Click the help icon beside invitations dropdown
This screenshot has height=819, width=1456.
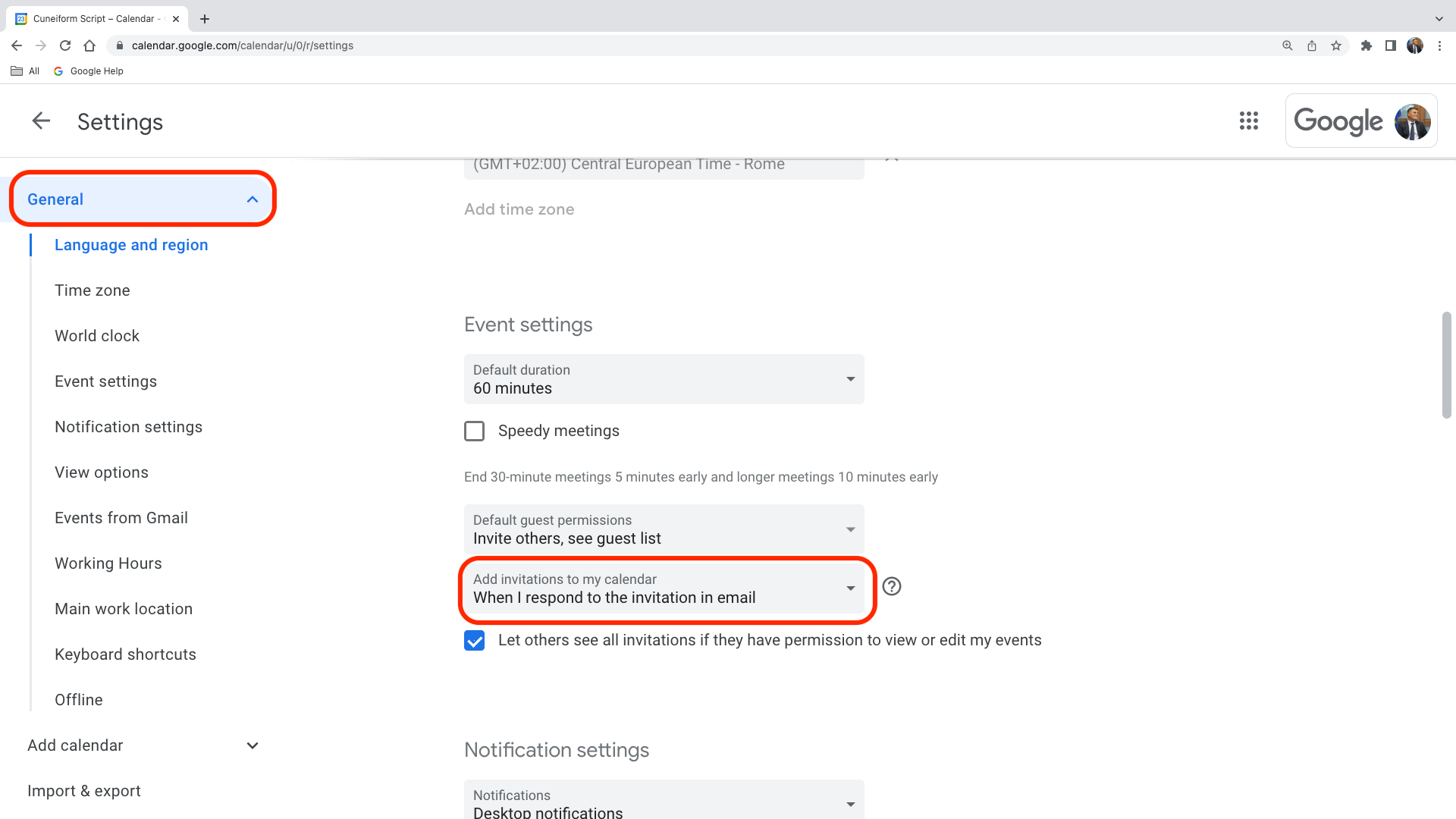(x=892, y=586)
